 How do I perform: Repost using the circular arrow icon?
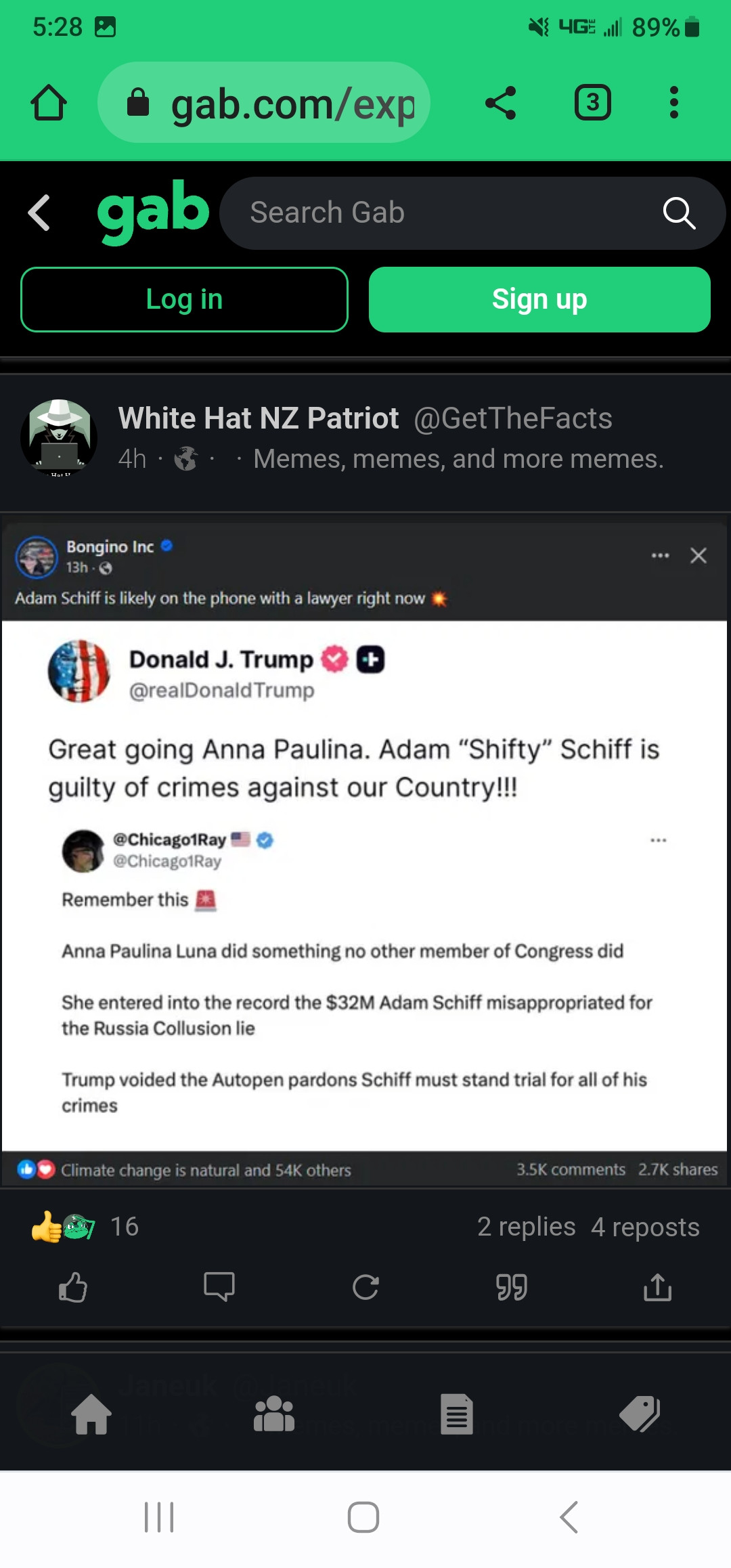(365, 1286)
